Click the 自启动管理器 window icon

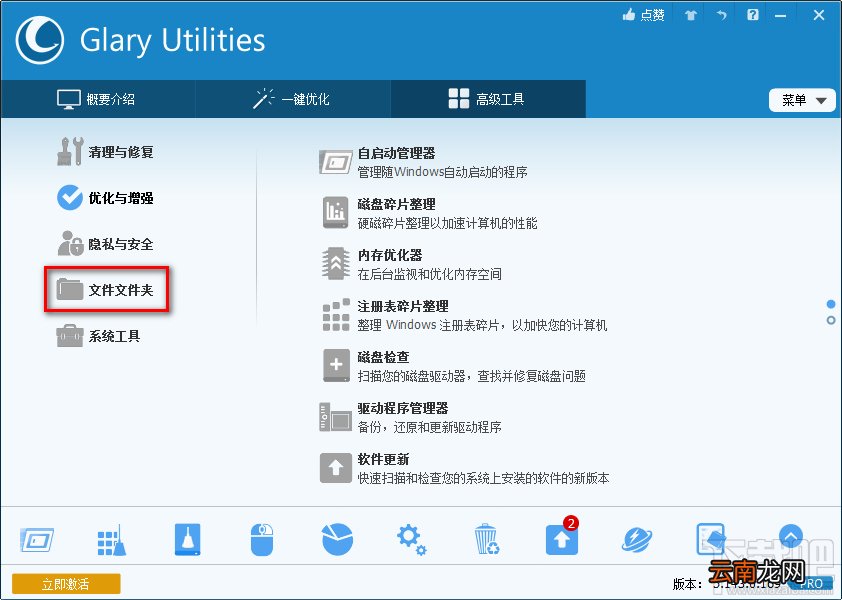336,162
